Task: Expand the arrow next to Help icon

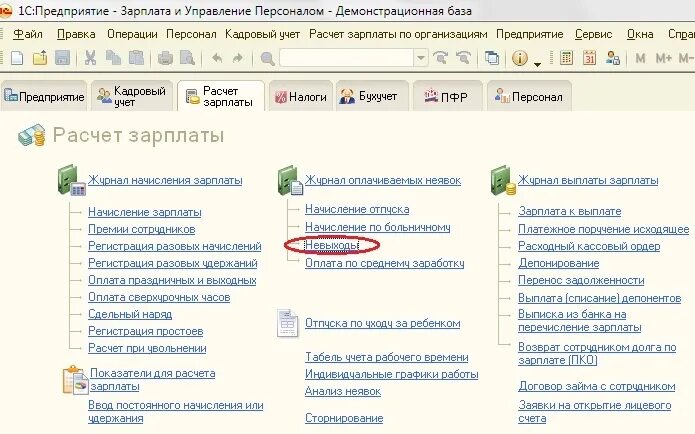Action: 537,64
